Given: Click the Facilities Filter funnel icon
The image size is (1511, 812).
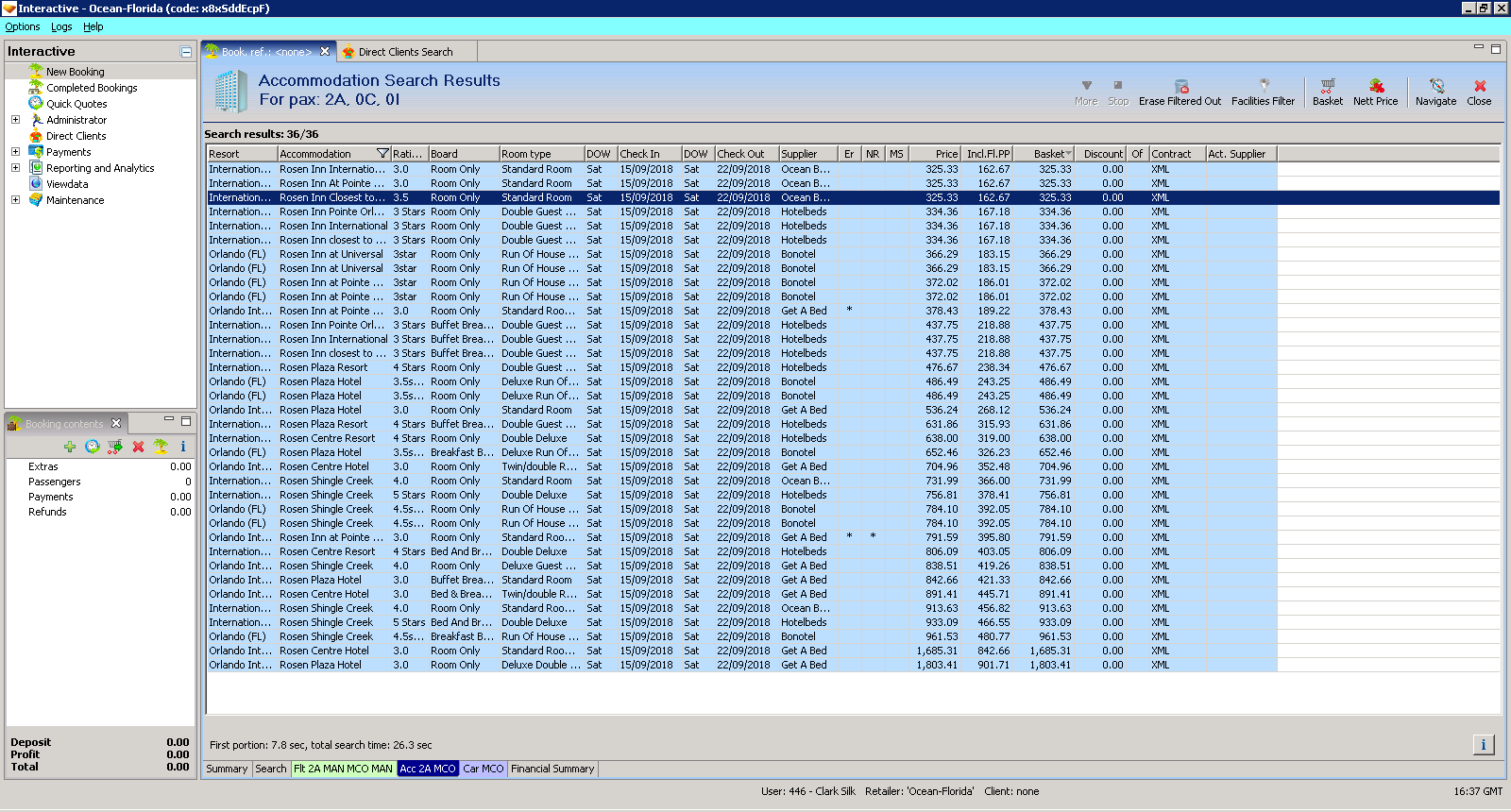Looking at the screenshot, I should [1263, 86].
